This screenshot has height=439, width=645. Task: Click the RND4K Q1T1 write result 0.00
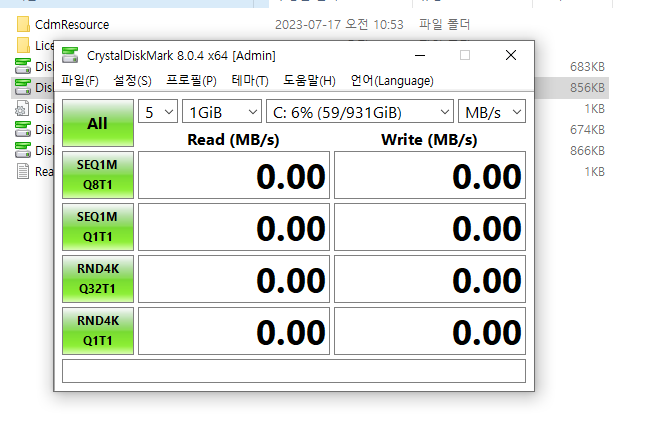pos(430,331)
